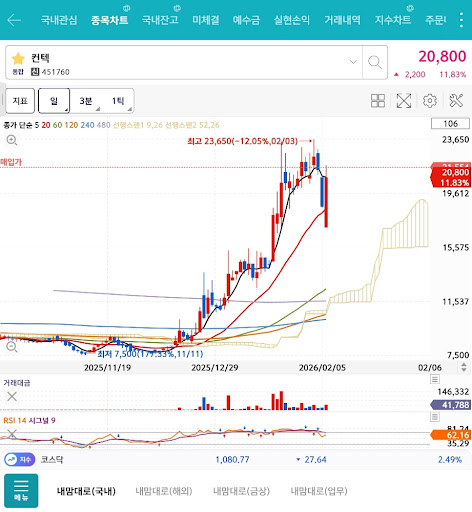Tap the 최저 7,500 low marker
This screenshot has height=512, width=472.
pos(150,354)
